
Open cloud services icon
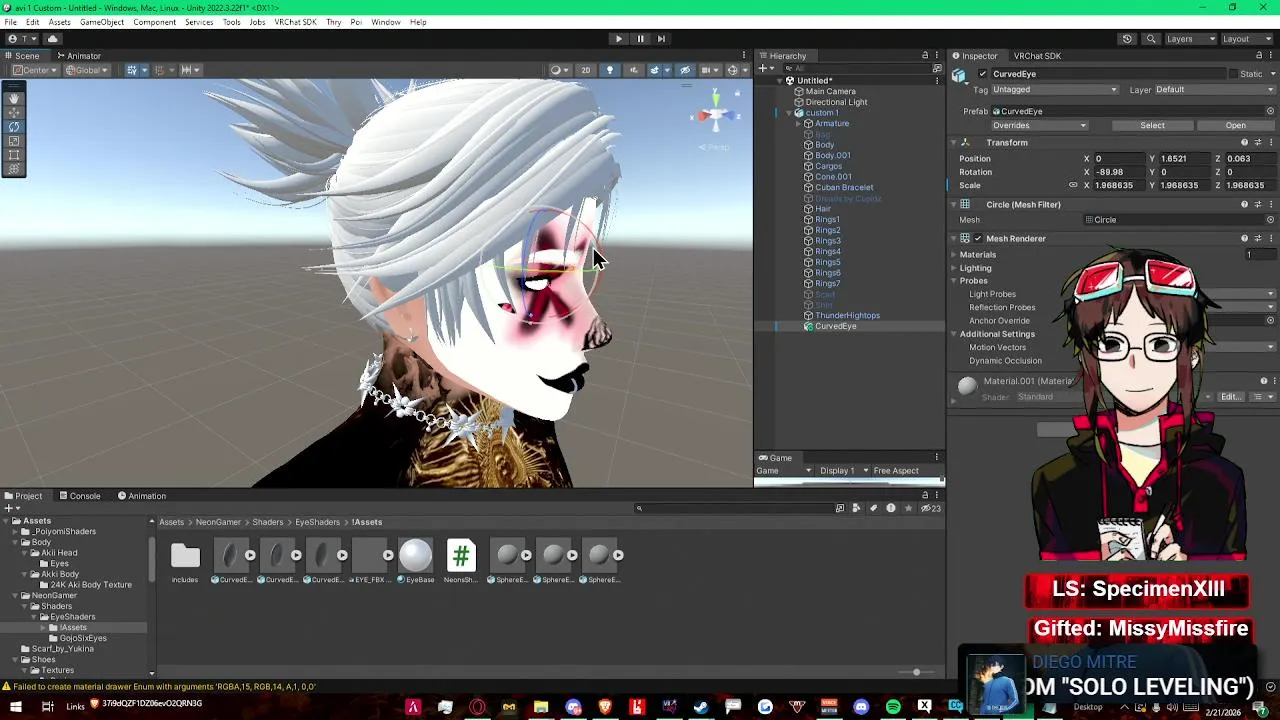point(53,39)
